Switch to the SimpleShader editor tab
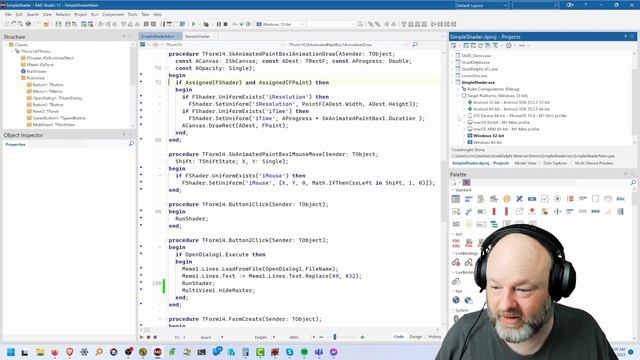640x360 pixels. pos(198,36)
